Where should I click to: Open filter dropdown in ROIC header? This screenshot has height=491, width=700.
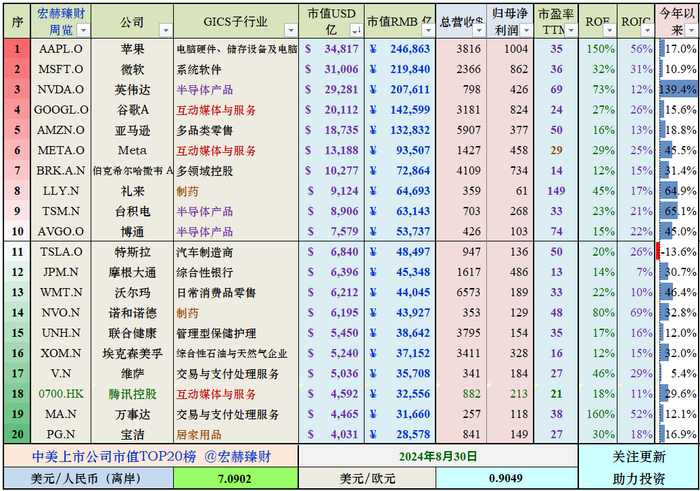coord(647,30)
